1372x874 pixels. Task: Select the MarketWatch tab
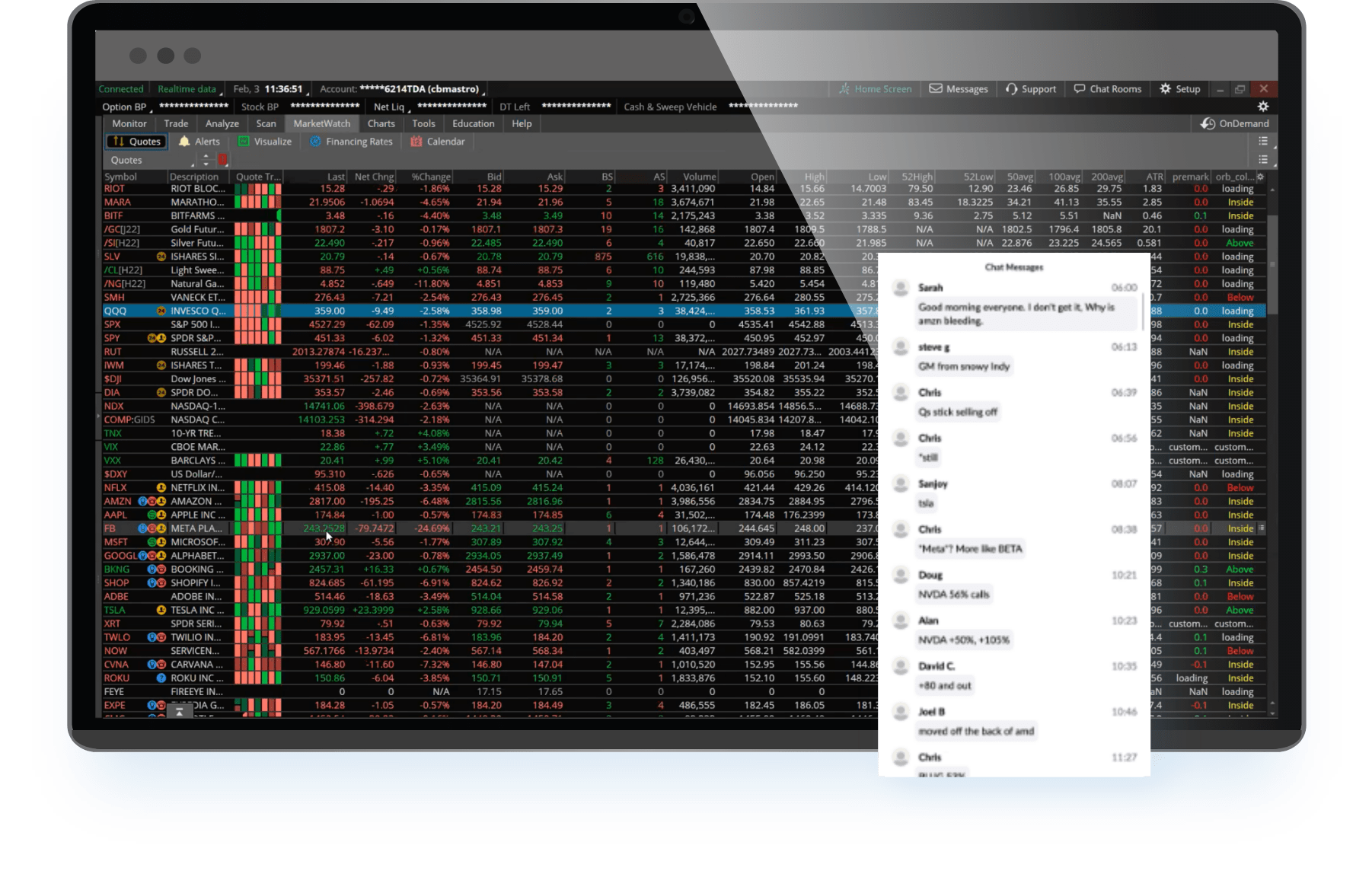point(322,123)
